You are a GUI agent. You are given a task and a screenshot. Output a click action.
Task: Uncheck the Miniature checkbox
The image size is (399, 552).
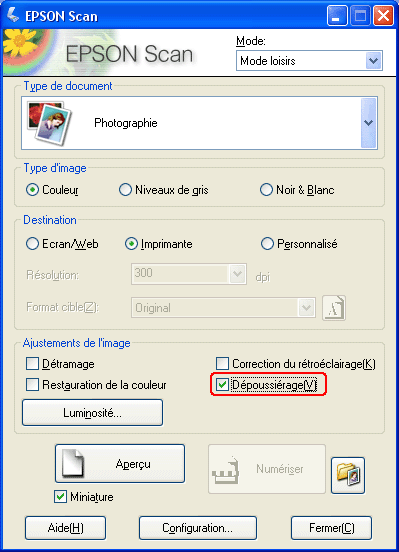pos(61,497)
